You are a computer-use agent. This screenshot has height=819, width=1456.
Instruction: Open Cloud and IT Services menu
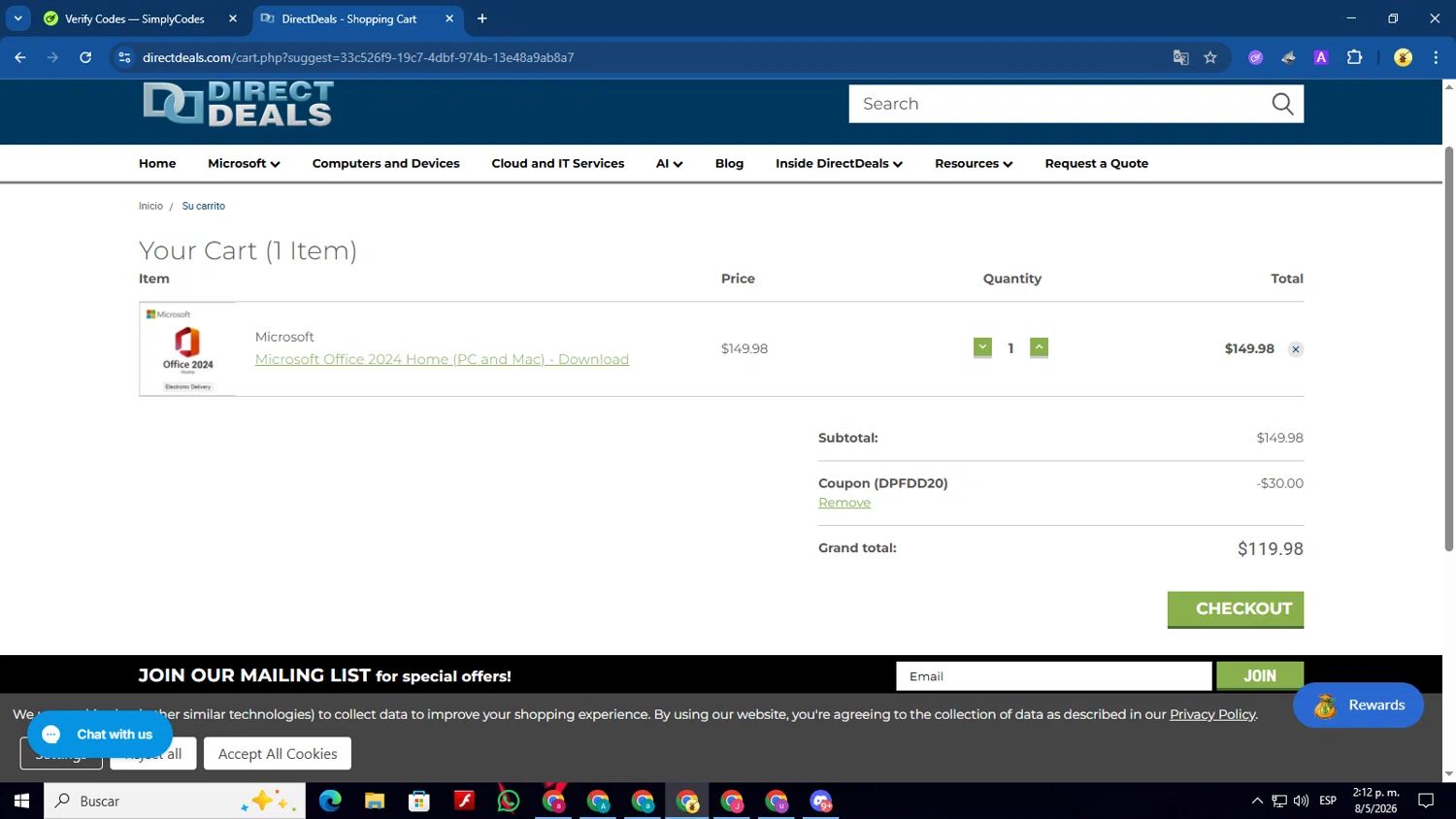tap(558, 163)
